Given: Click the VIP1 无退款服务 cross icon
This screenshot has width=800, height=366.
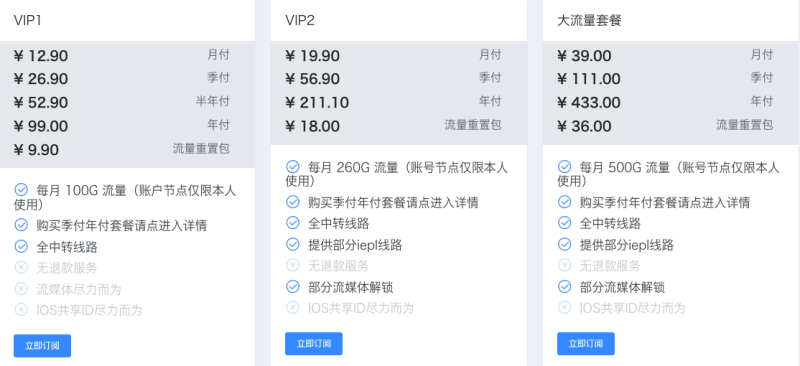Looking at the screenshot, I should click(21, 267).
